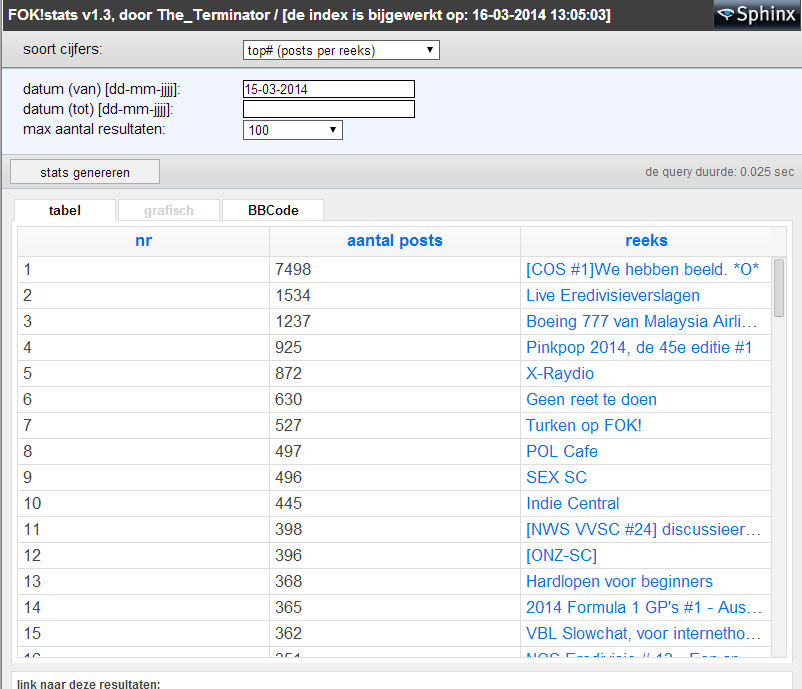Screen dimensions: 802x689
Task: Open the Turken op FOK! link
Action: click(584, 425)
